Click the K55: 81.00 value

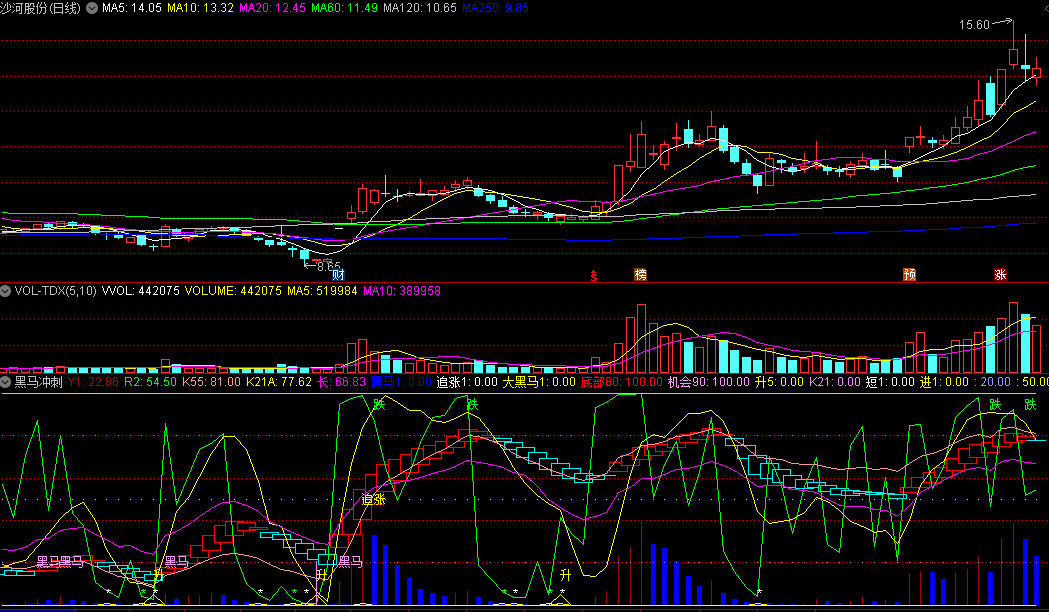point(211,382)
